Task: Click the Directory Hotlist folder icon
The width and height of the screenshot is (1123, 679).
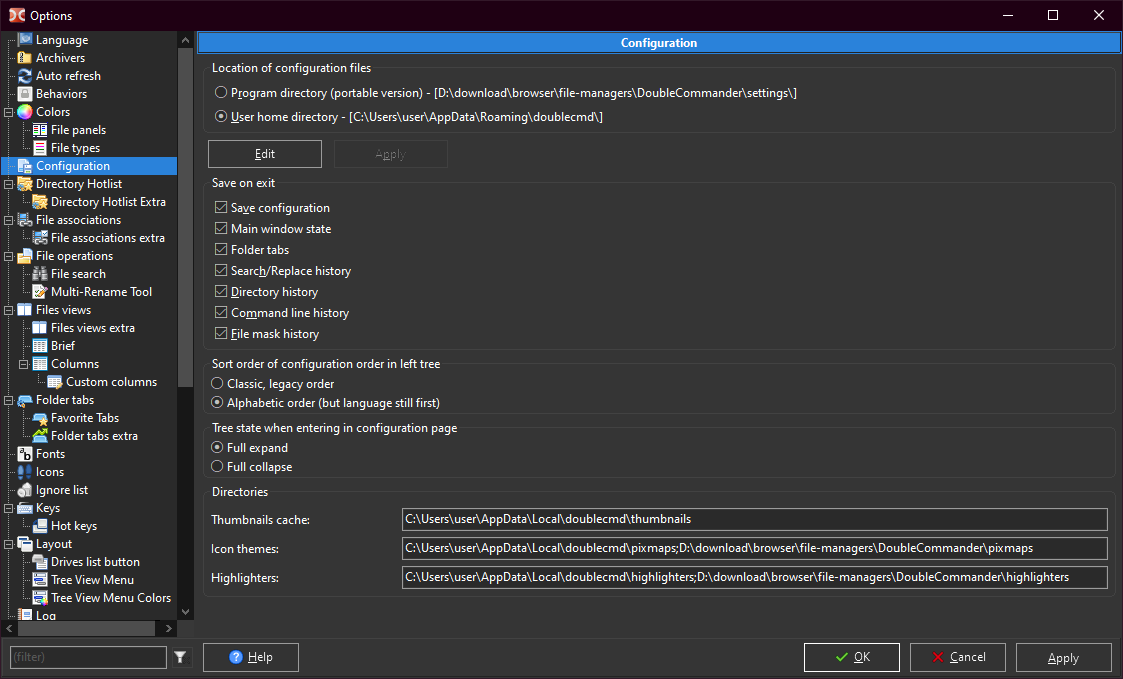Action: 25,184
